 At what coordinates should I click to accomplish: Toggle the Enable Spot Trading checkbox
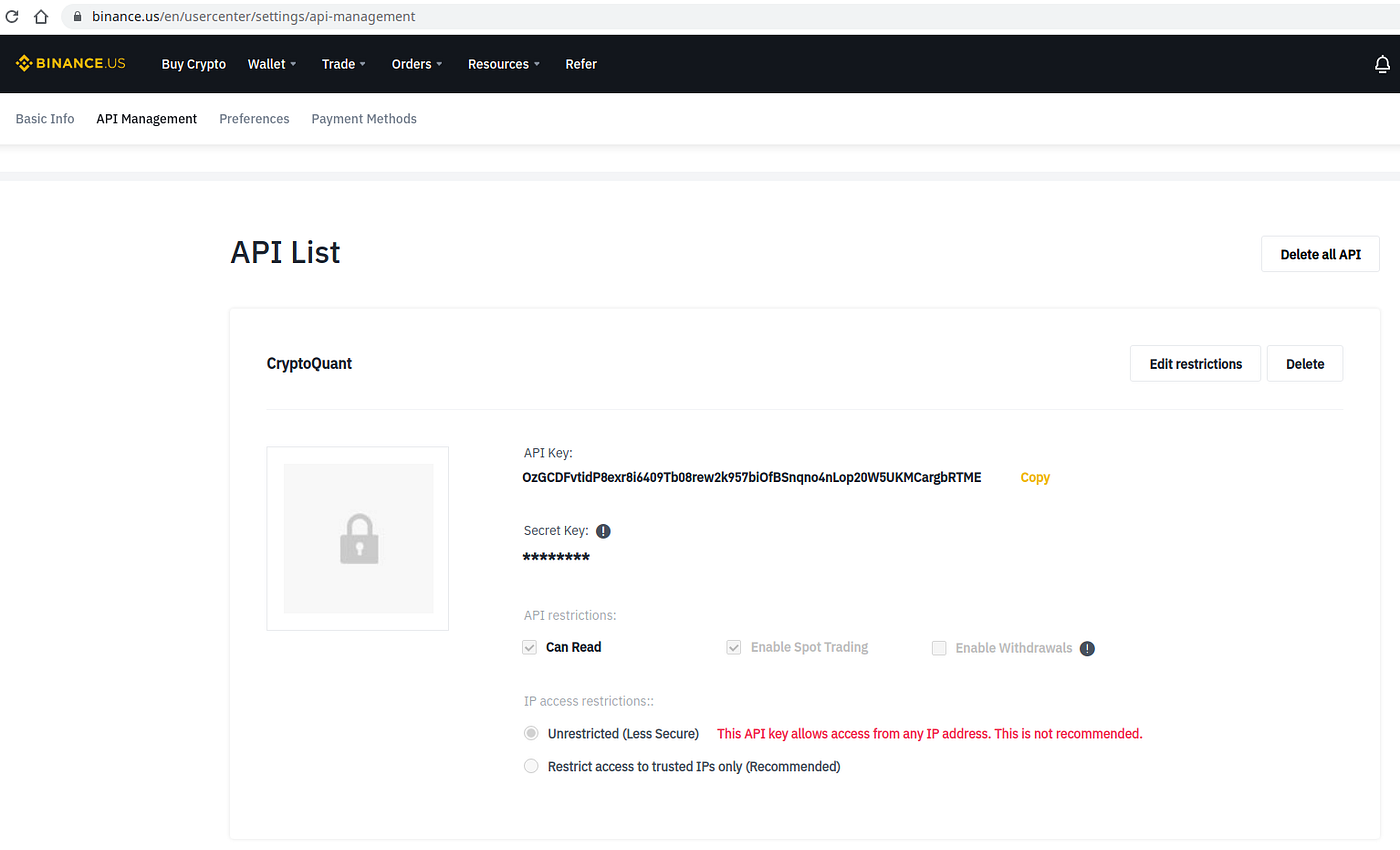(734, 647)
